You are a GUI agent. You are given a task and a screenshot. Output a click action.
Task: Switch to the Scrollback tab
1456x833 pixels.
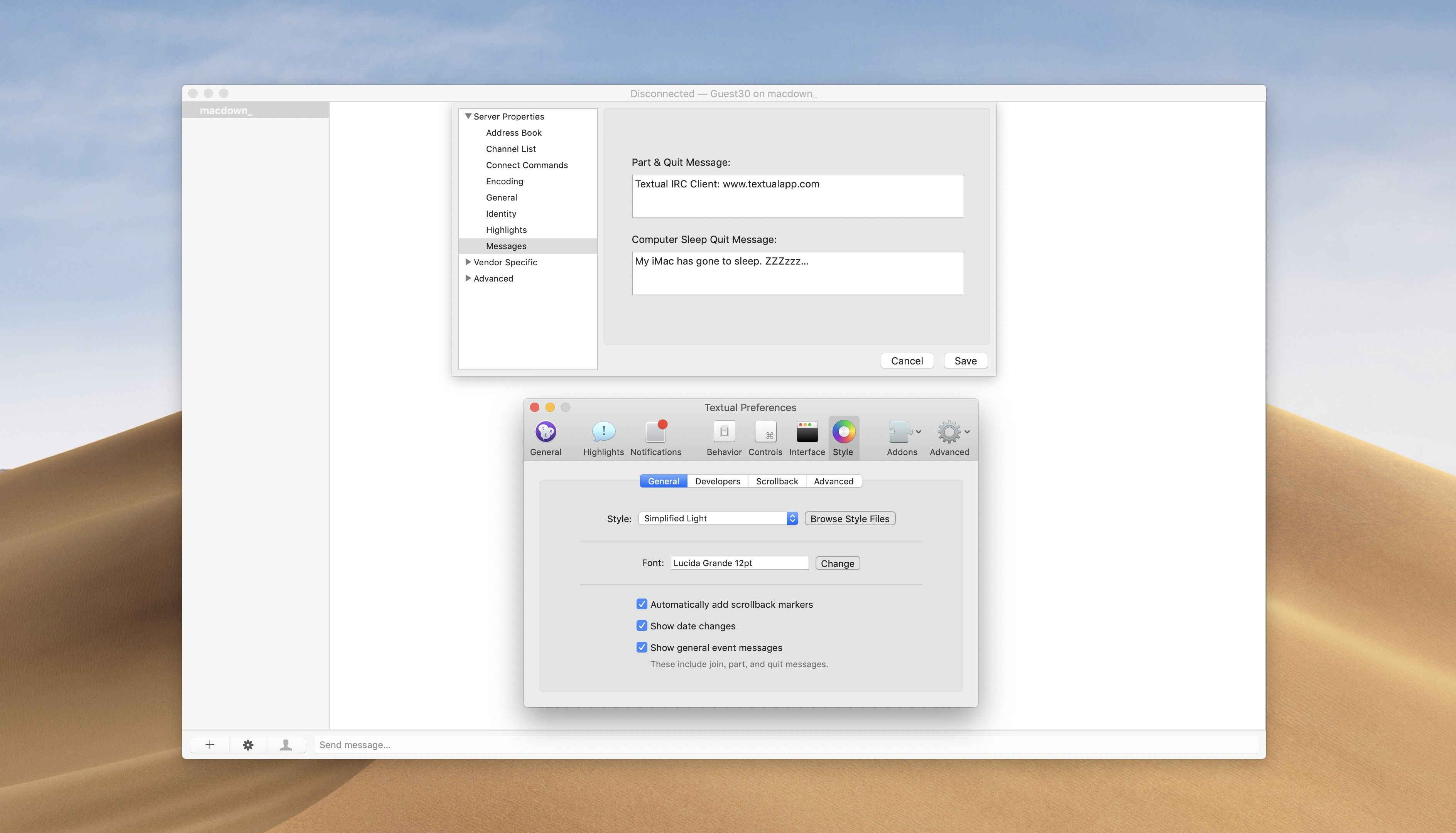[x=777, y=481]
